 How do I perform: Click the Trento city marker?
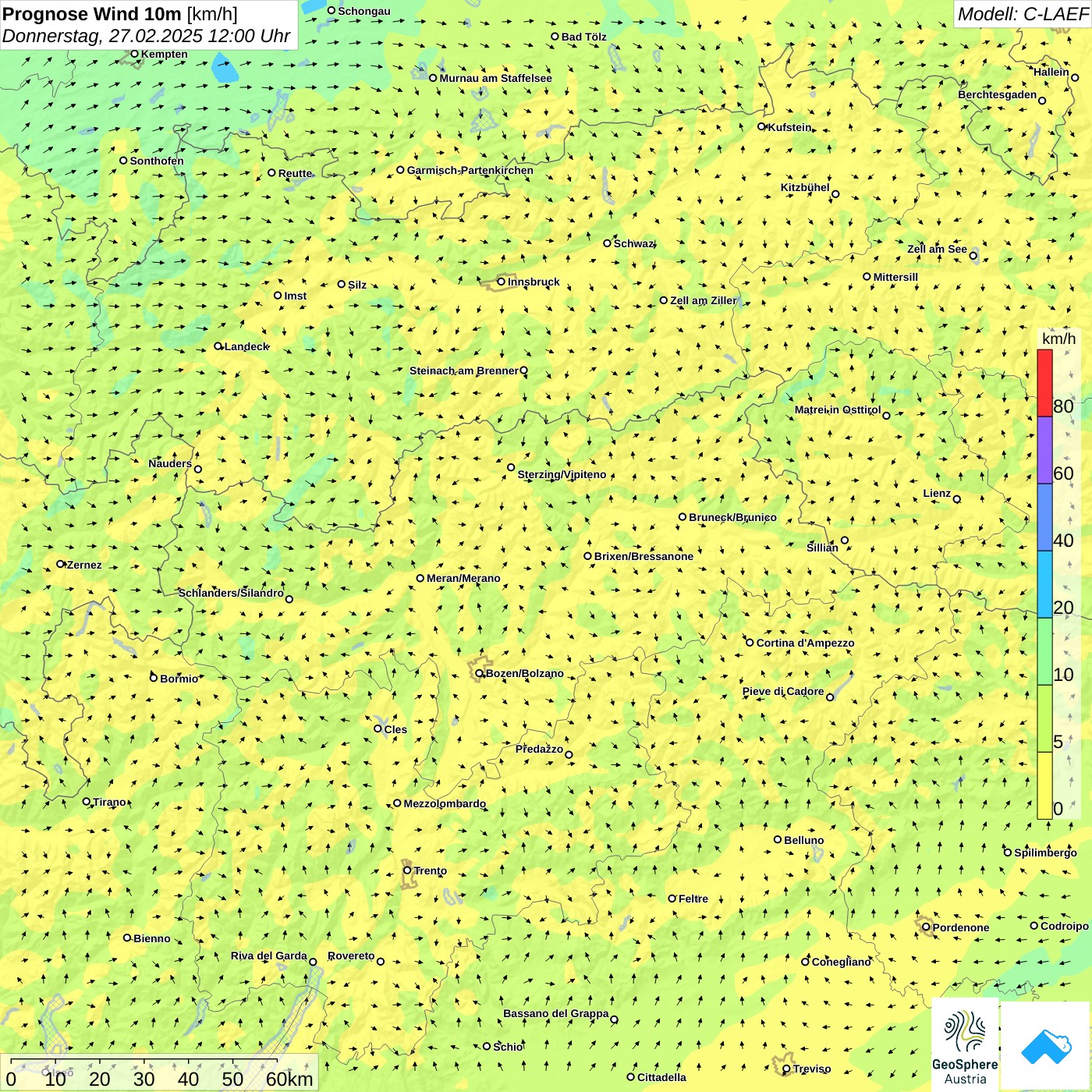click(407, 870)
